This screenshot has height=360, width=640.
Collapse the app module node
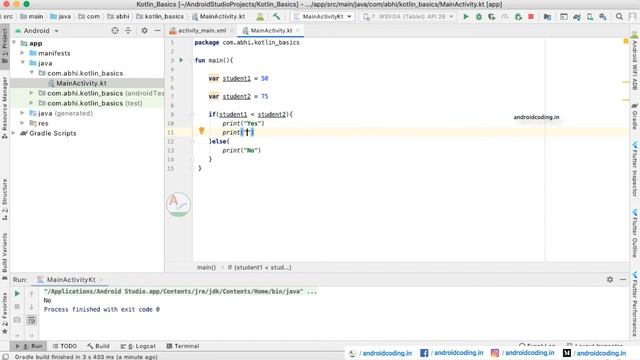point(14,43)
